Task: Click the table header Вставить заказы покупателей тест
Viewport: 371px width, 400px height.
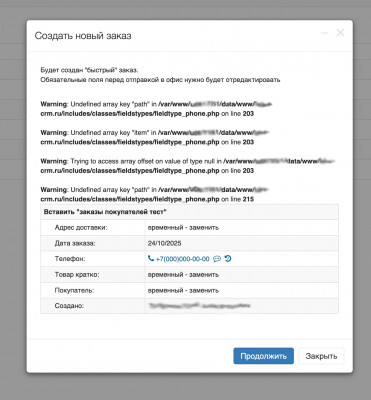Action: [105, 212]
